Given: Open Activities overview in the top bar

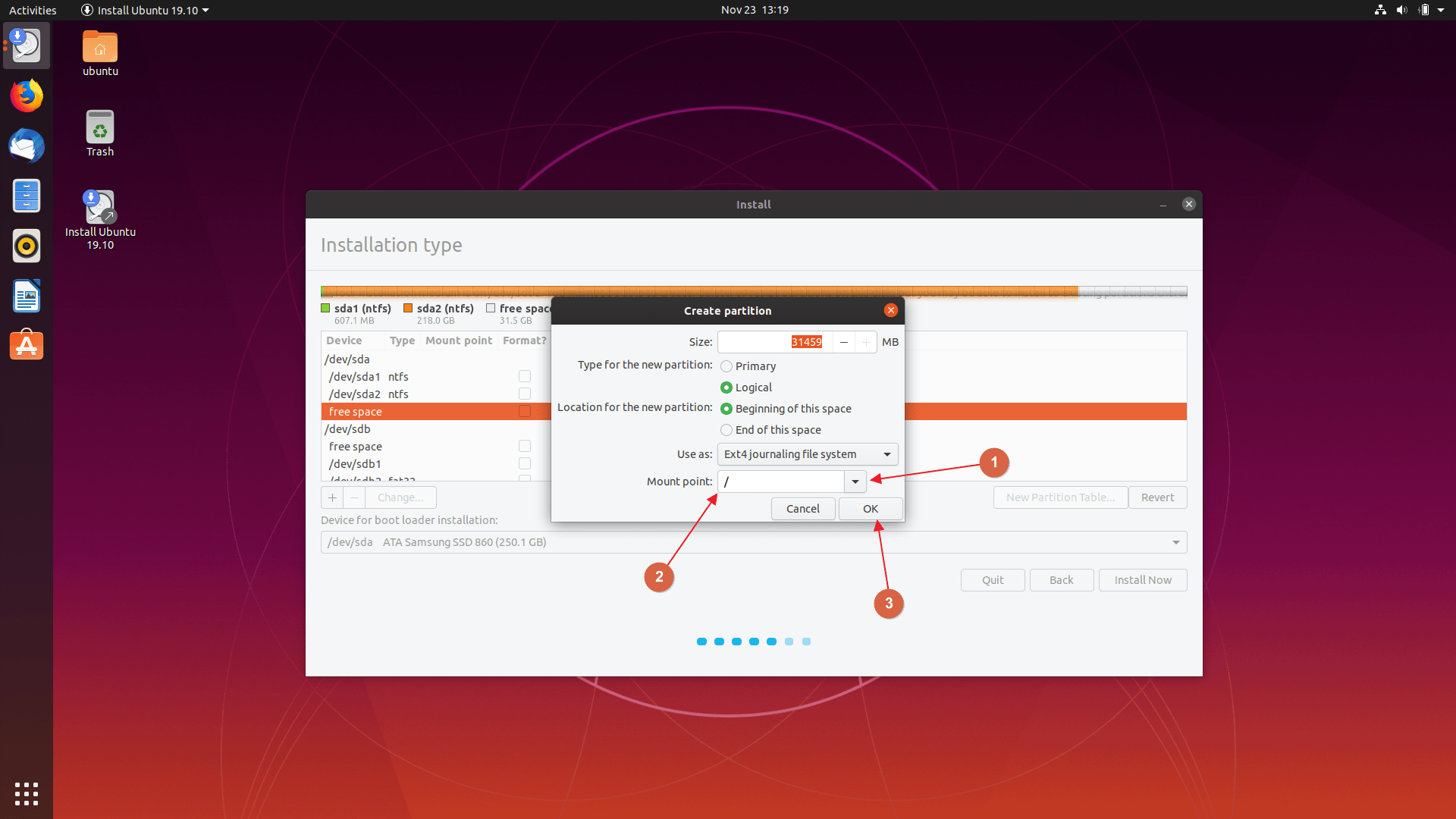Looking at the screenshot, I should click(33, 10).
